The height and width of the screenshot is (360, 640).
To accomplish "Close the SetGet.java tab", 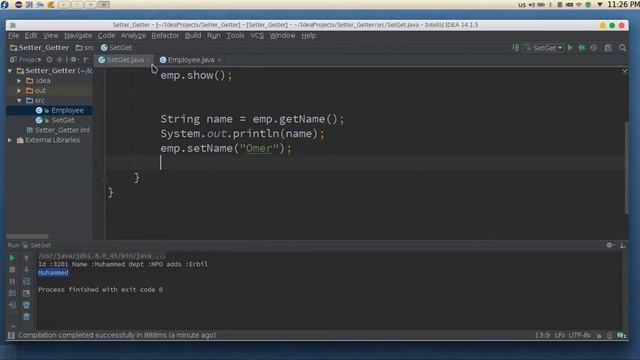I will pyautogui.click(x=149, y=60).
